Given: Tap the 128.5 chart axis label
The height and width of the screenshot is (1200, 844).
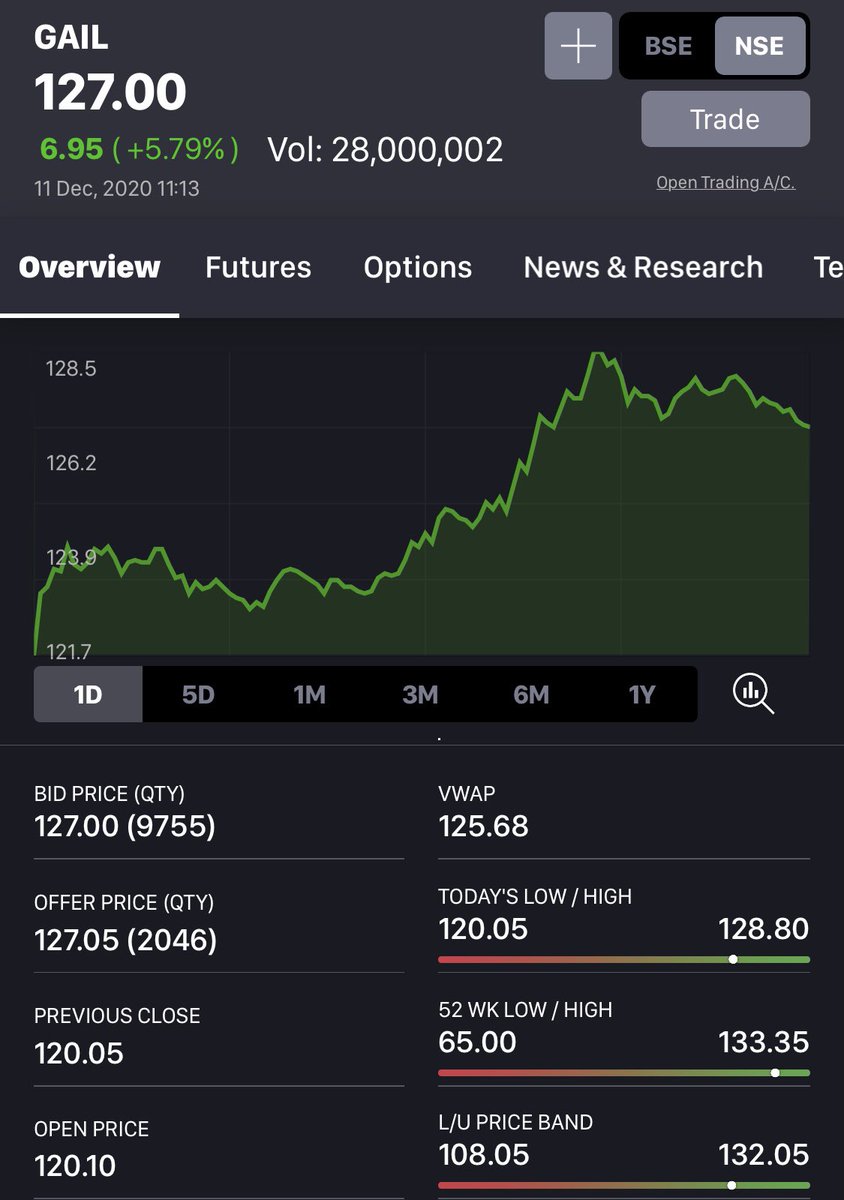Looking at the screenshot, I should coord(71,369).
